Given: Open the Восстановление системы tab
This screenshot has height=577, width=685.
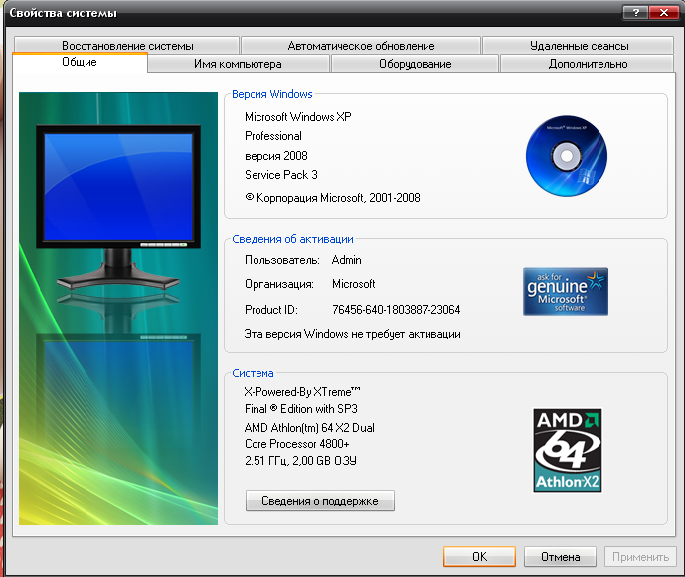Looking at the screenshot, I should 127,45.
